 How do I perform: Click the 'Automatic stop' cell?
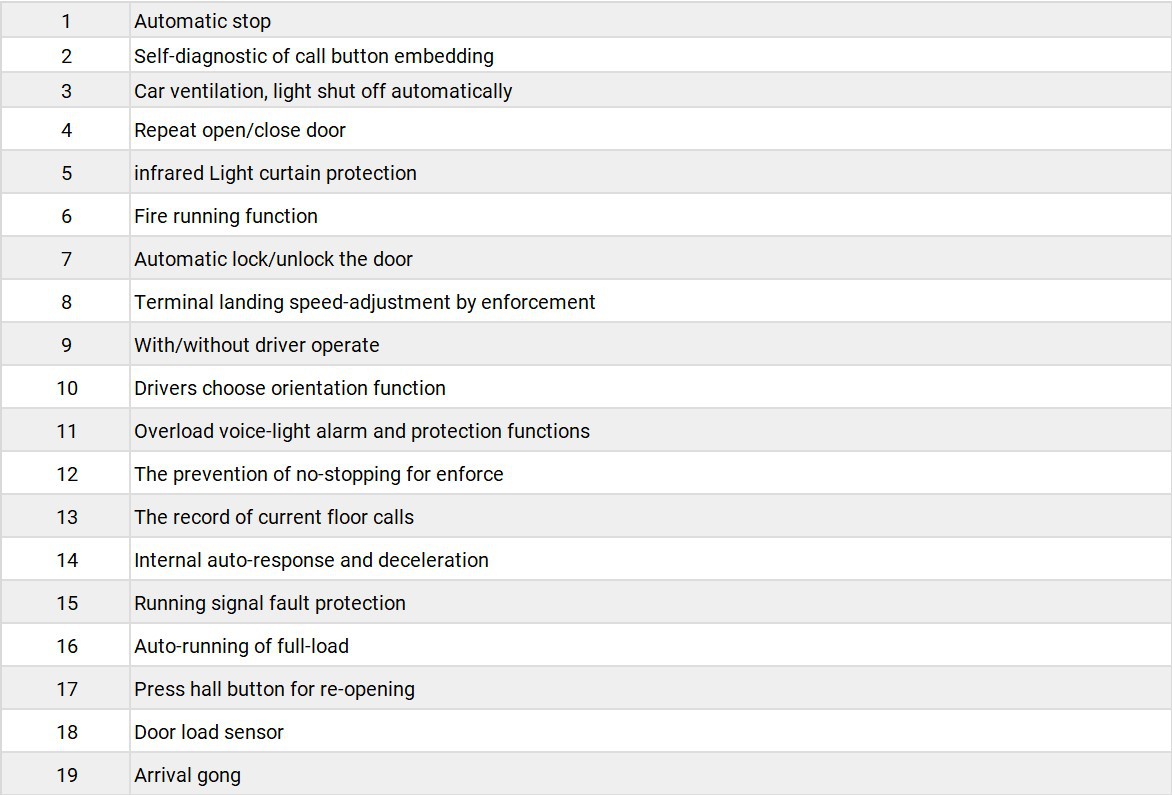pyautogui.click(x=202, y=21)
